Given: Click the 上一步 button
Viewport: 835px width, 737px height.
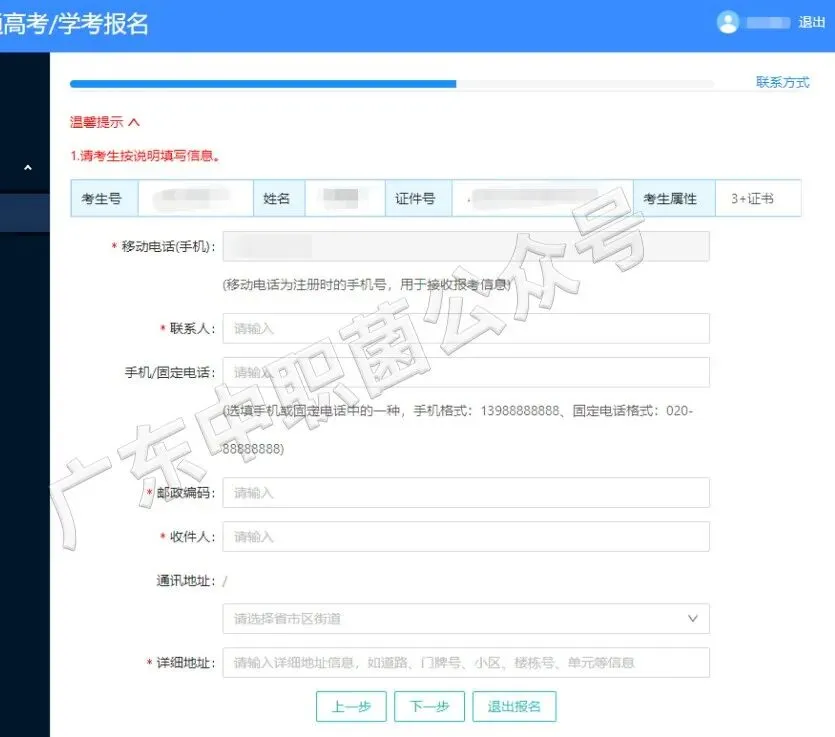Looking at the screenshot, I should 351,707.
